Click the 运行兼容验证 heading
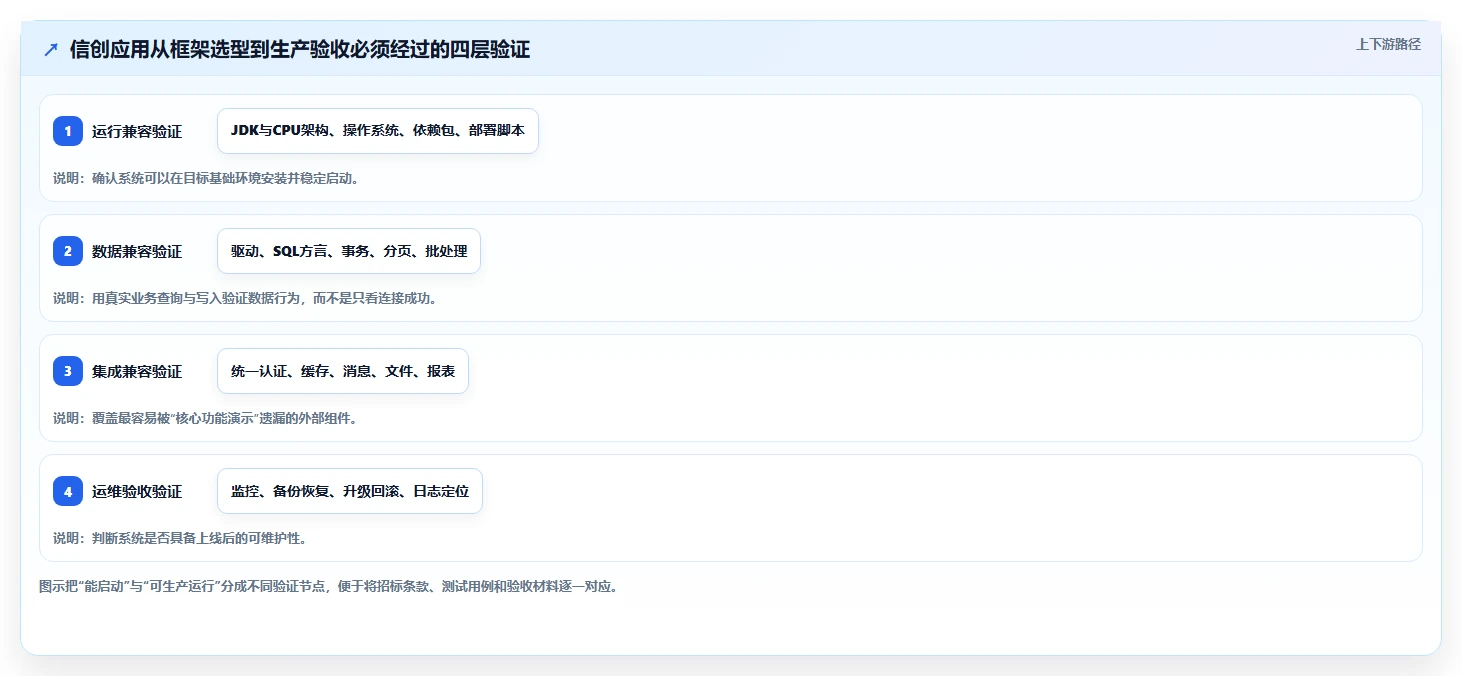The image size is (1462, 676). point(137,131)
